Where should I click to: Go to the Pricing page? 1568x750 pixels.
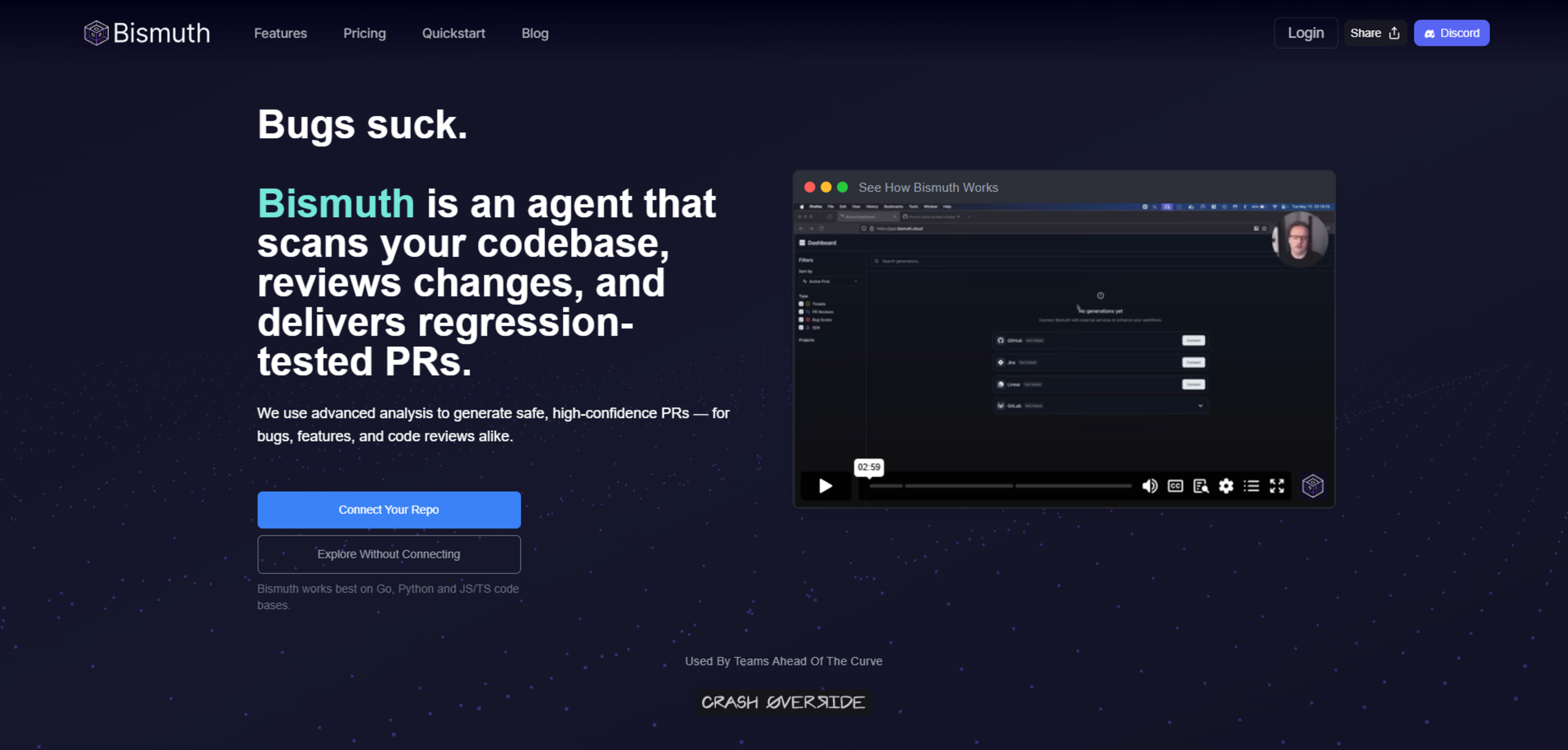click(364, 33)
